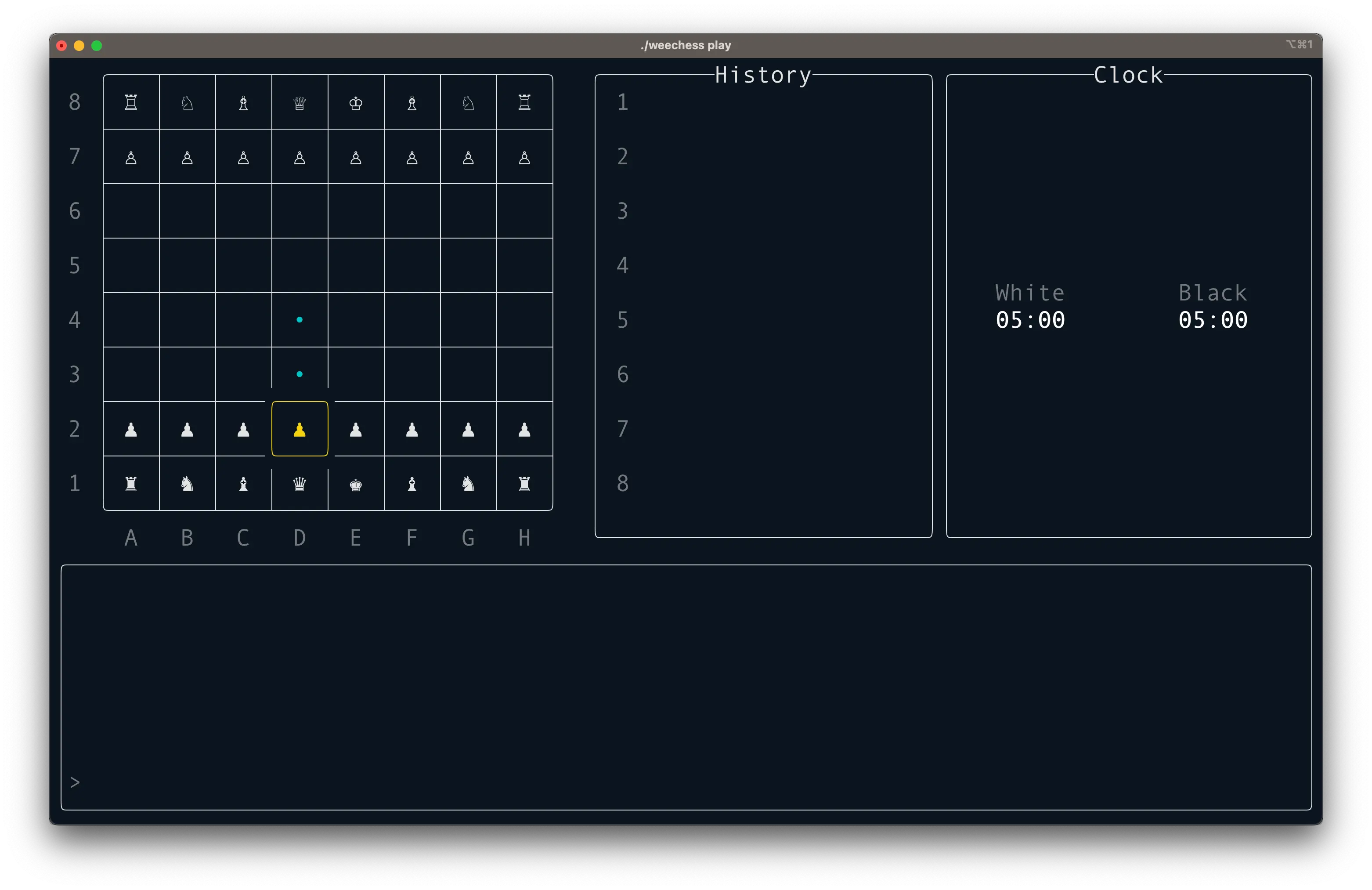Select the white knight on G1
The image size is (1372, 890).
pyautogui.click(x=468, y=484)
